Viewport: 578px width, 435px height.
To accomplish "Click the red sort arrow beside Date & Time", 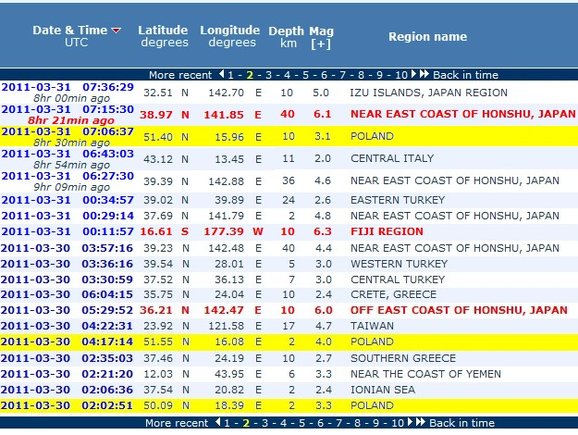I will pyautogui.click(x=116, y=30).
